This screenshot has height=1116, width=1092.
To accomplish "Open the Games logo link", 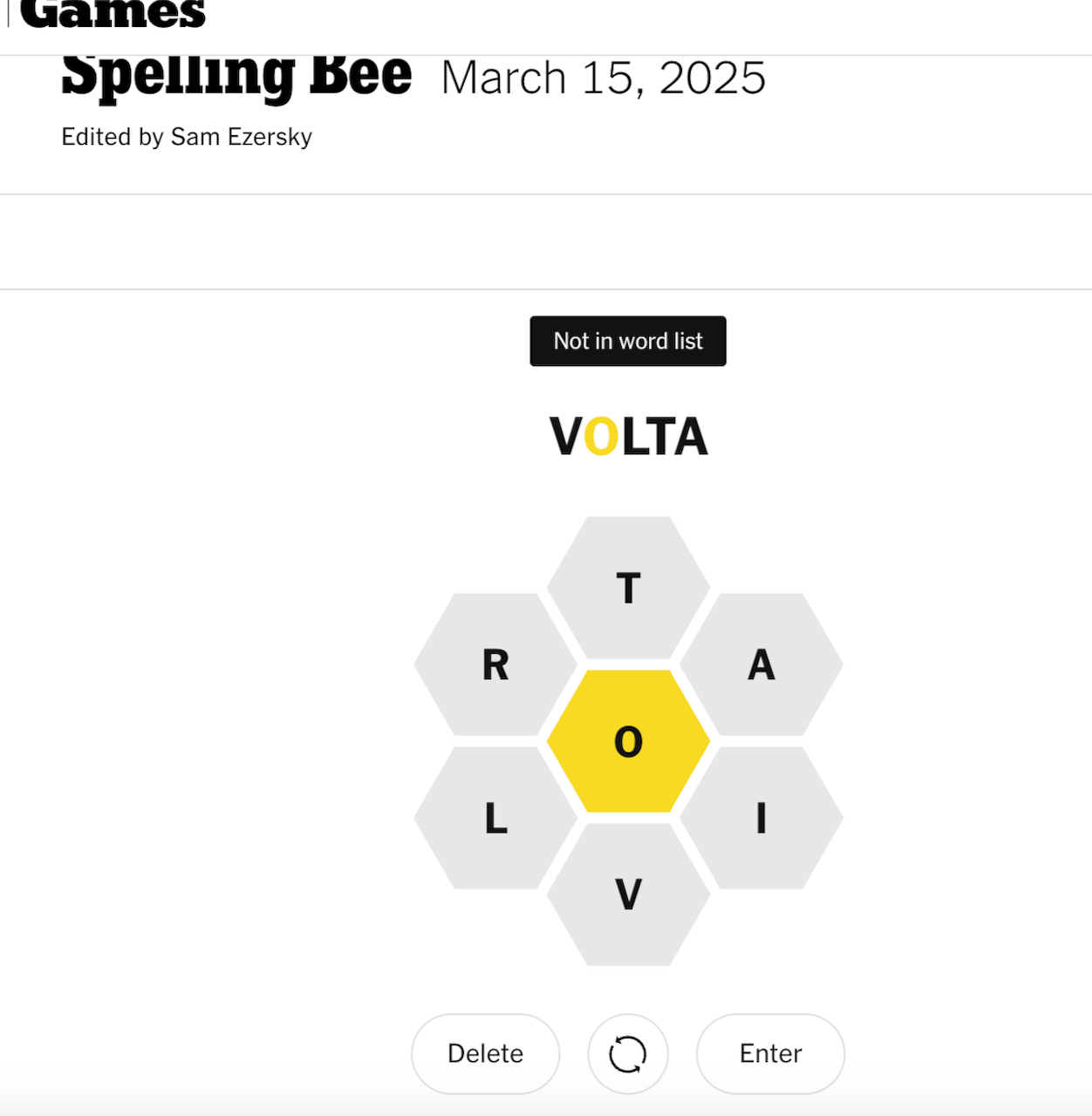I will [x=113, y=14].
